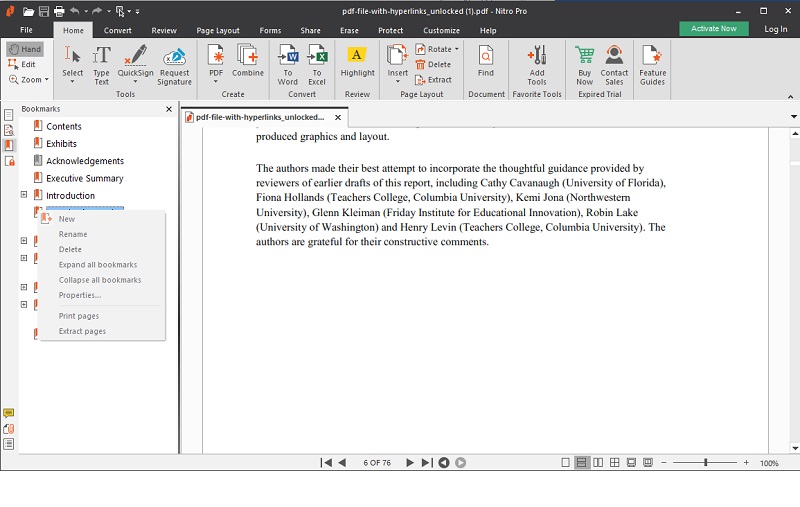Convert document To Word
The width and height of the screenshot is (800, 507).
[x=288, y=64]
